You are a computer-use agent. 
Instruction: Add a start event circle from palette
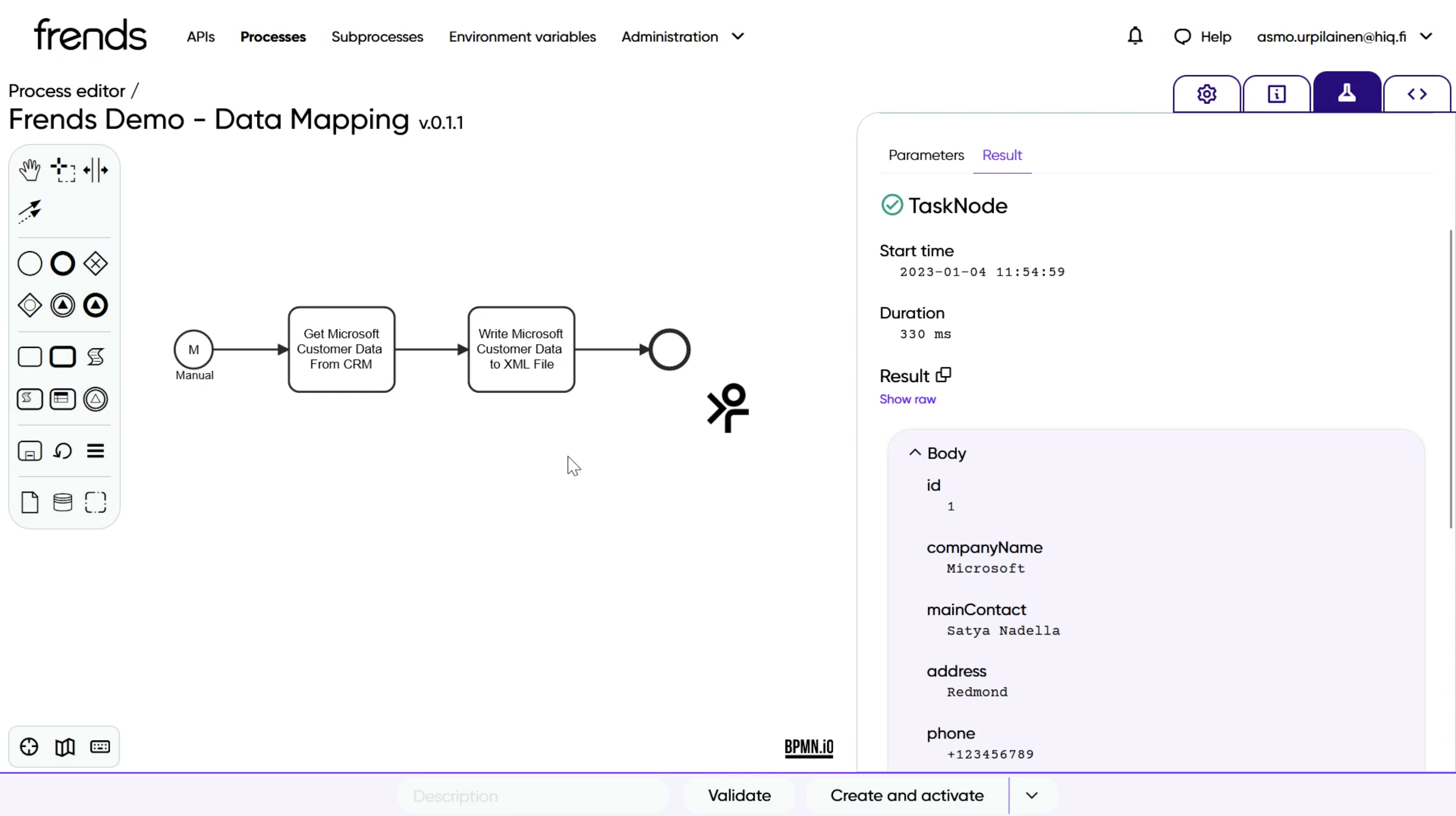29,264
